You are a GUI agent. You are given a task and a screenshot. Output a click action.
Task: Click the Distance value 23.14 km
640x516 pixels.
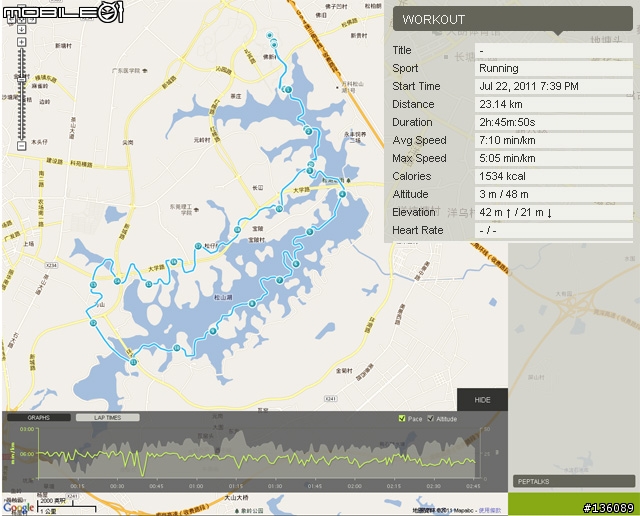pyautogui.click(x=553, y=105)
